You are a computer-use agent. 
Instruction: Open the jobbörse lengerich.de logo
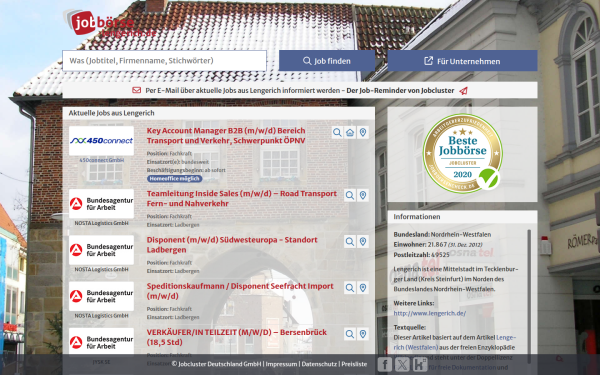click(x=110, y=23)
